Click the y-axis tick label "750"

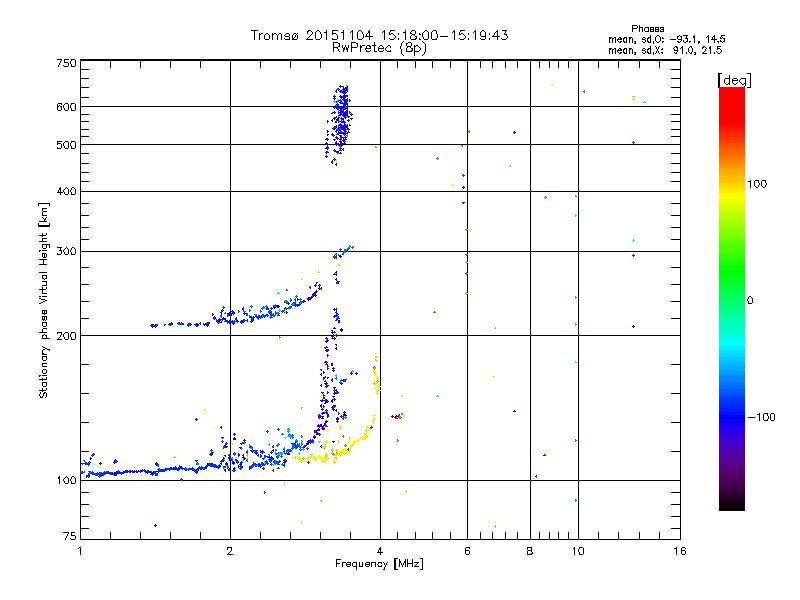(x=66, y=63)
